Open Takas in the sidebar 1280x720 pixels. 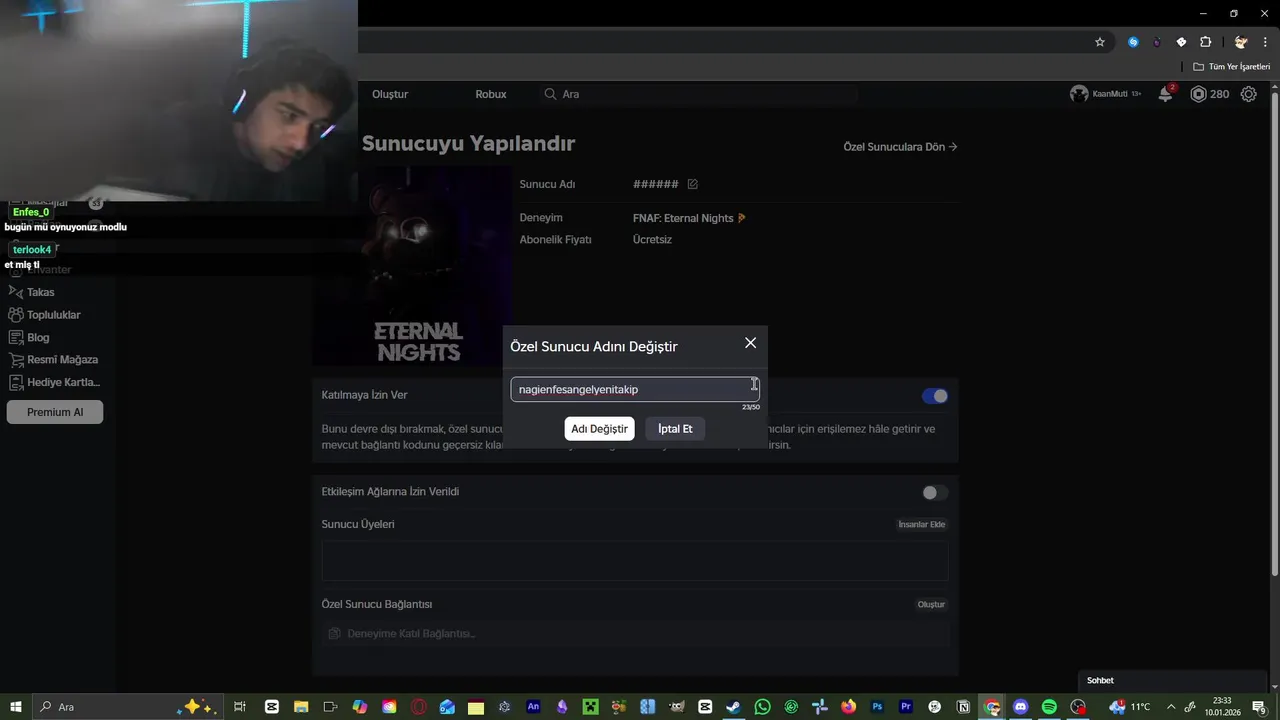(32, 292)
